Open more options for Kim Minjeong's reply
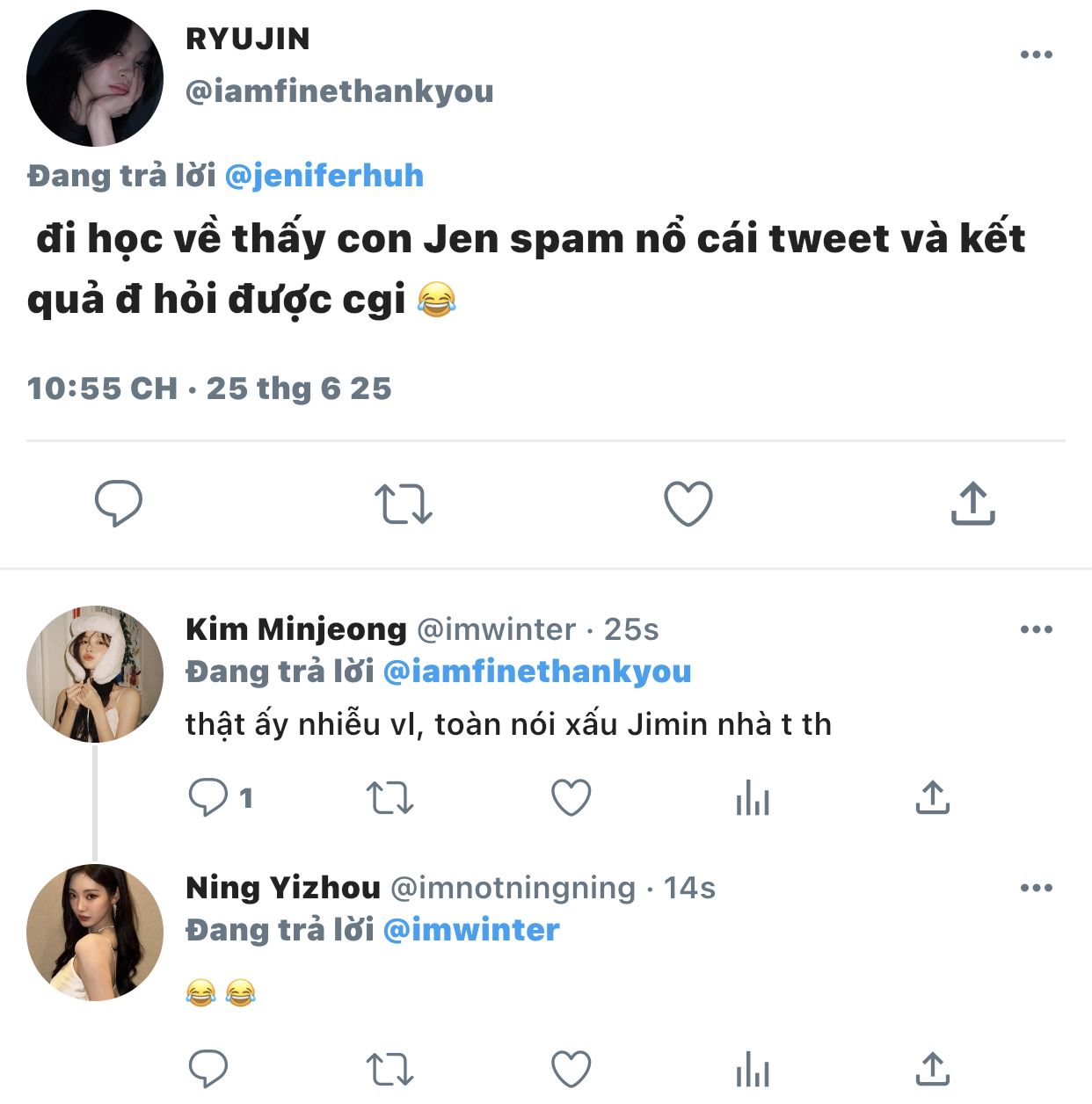Image resolution: width=1092 pixels, height=1104 pixels. click(1037, 629)
